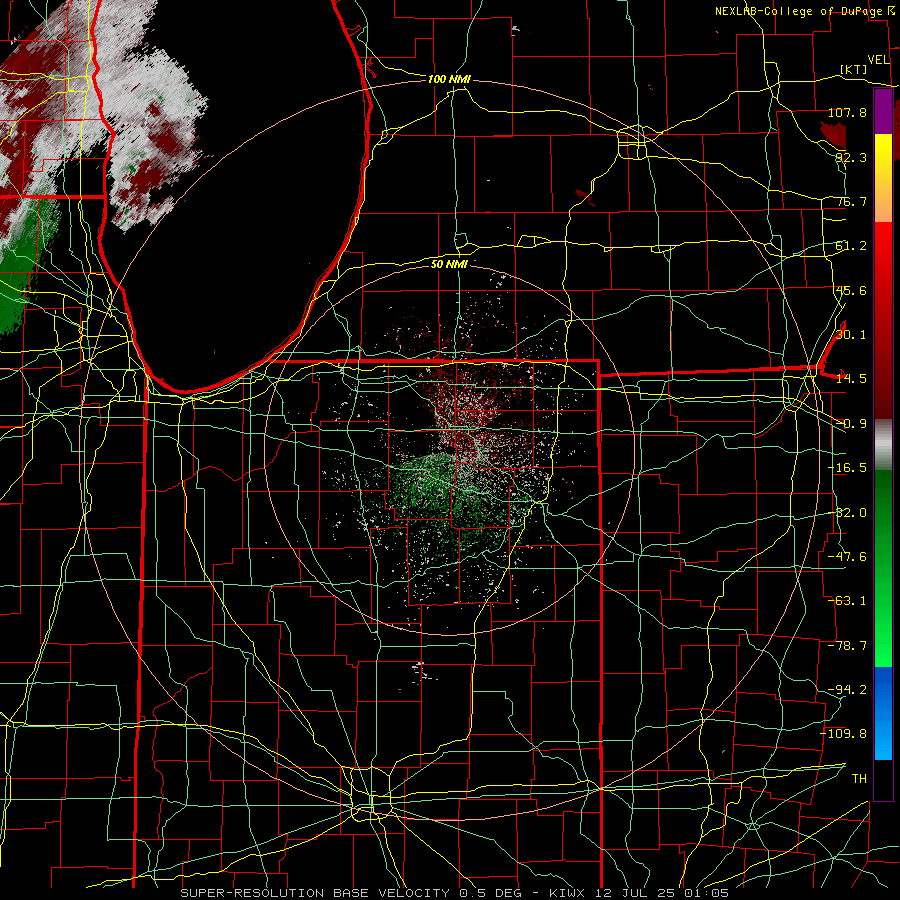Click the 50 NMI range ring label

pos(449,264)
